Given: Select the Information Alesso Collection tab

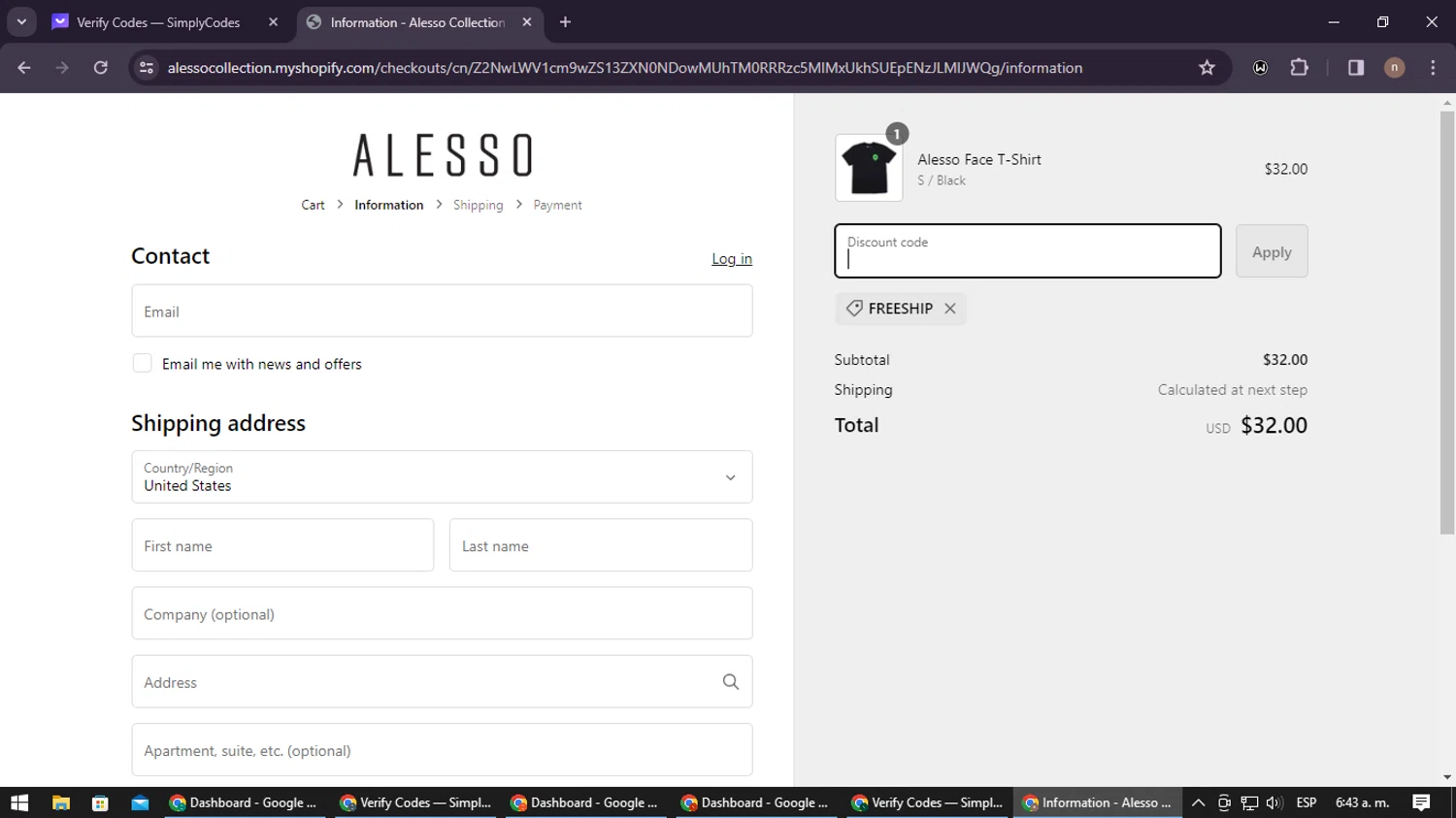Looking at the screenshot, I should (x=417, y=22).
